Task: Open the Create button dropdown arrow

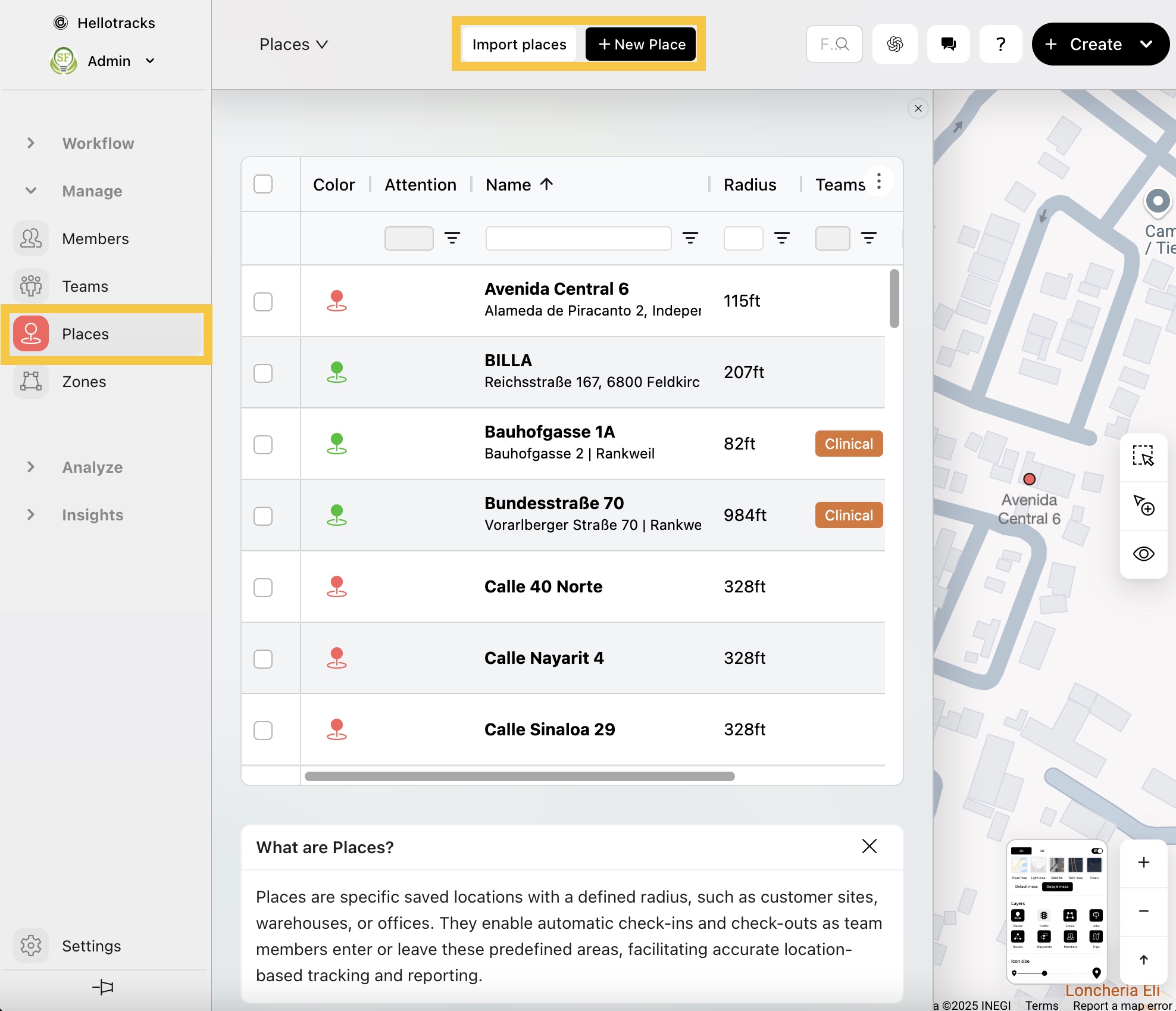Action: [1146, 44]
